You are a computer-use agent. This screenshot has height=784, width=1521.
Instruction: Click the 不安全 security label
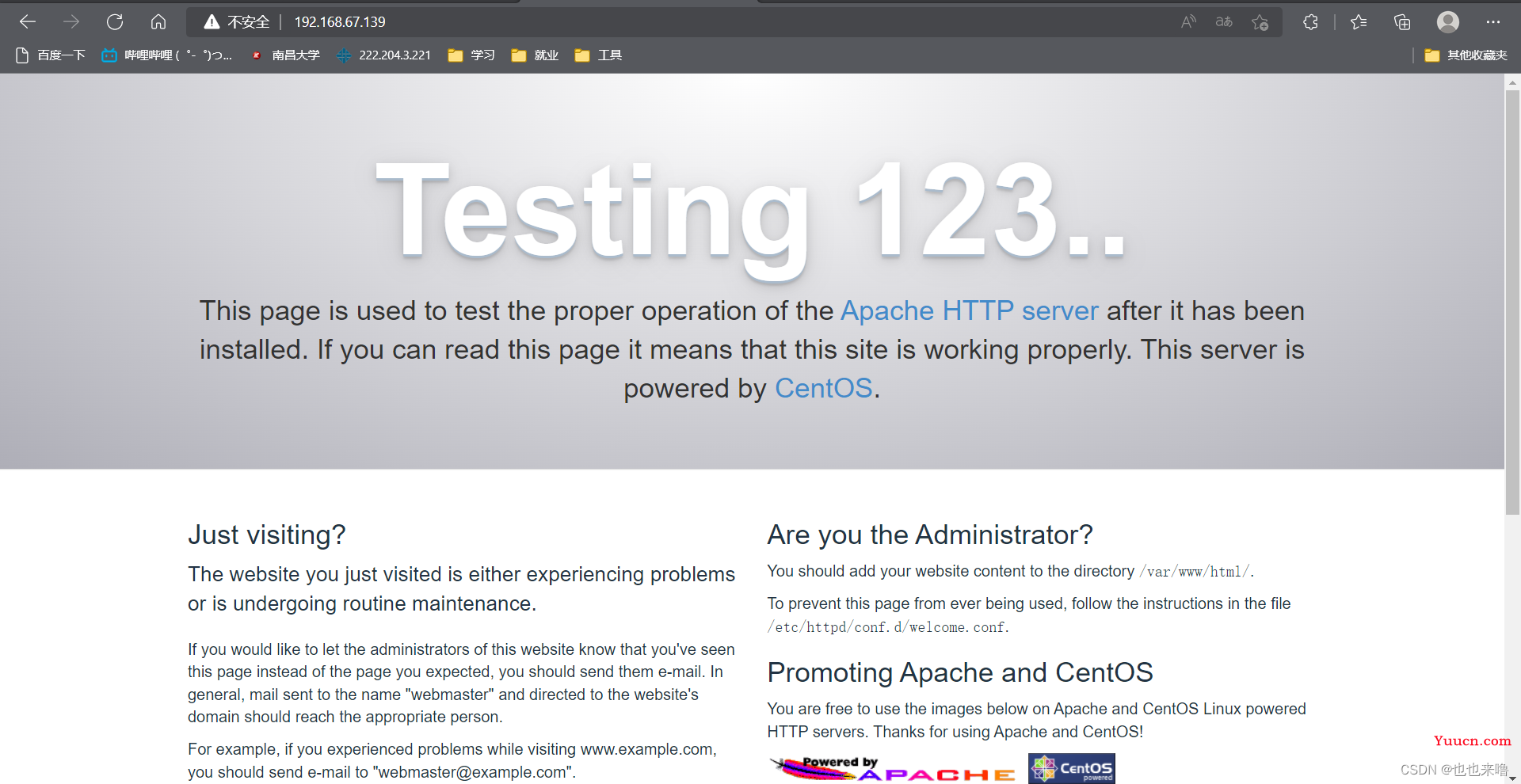[x=249, y=22]
